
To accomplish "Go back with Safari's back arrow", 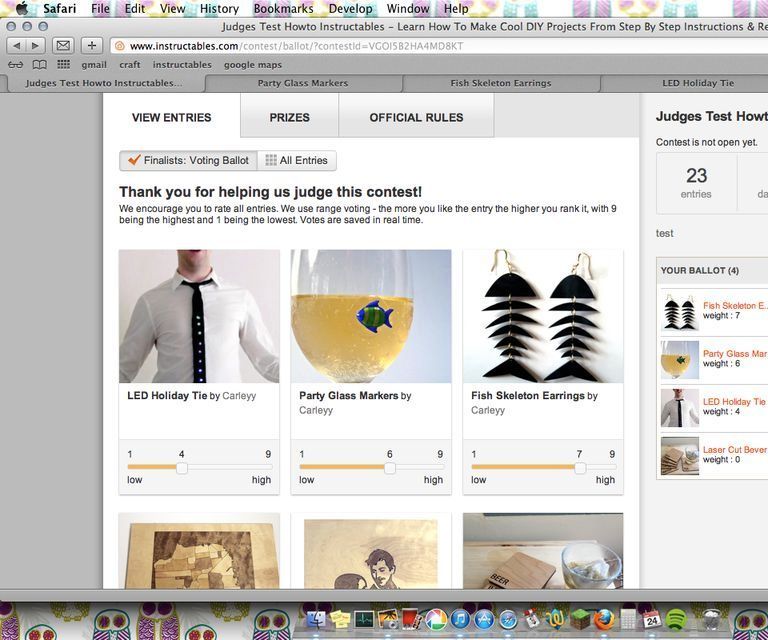I will 17,46.
